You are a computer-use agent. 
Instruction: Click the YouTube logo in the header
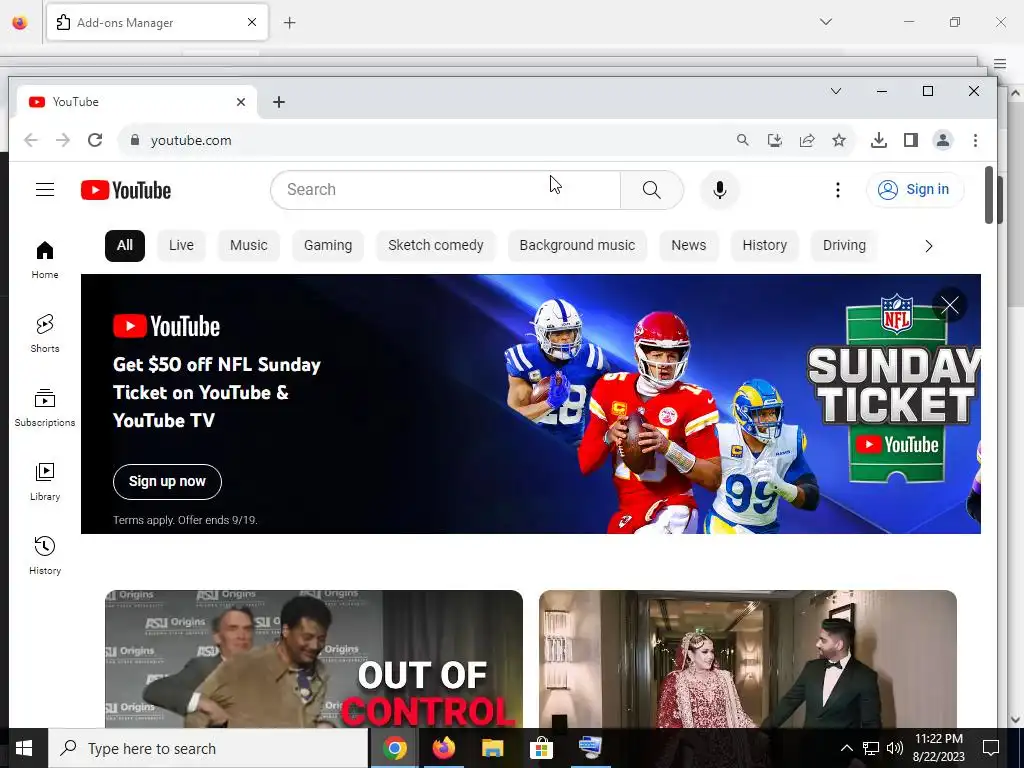(125, 190)
